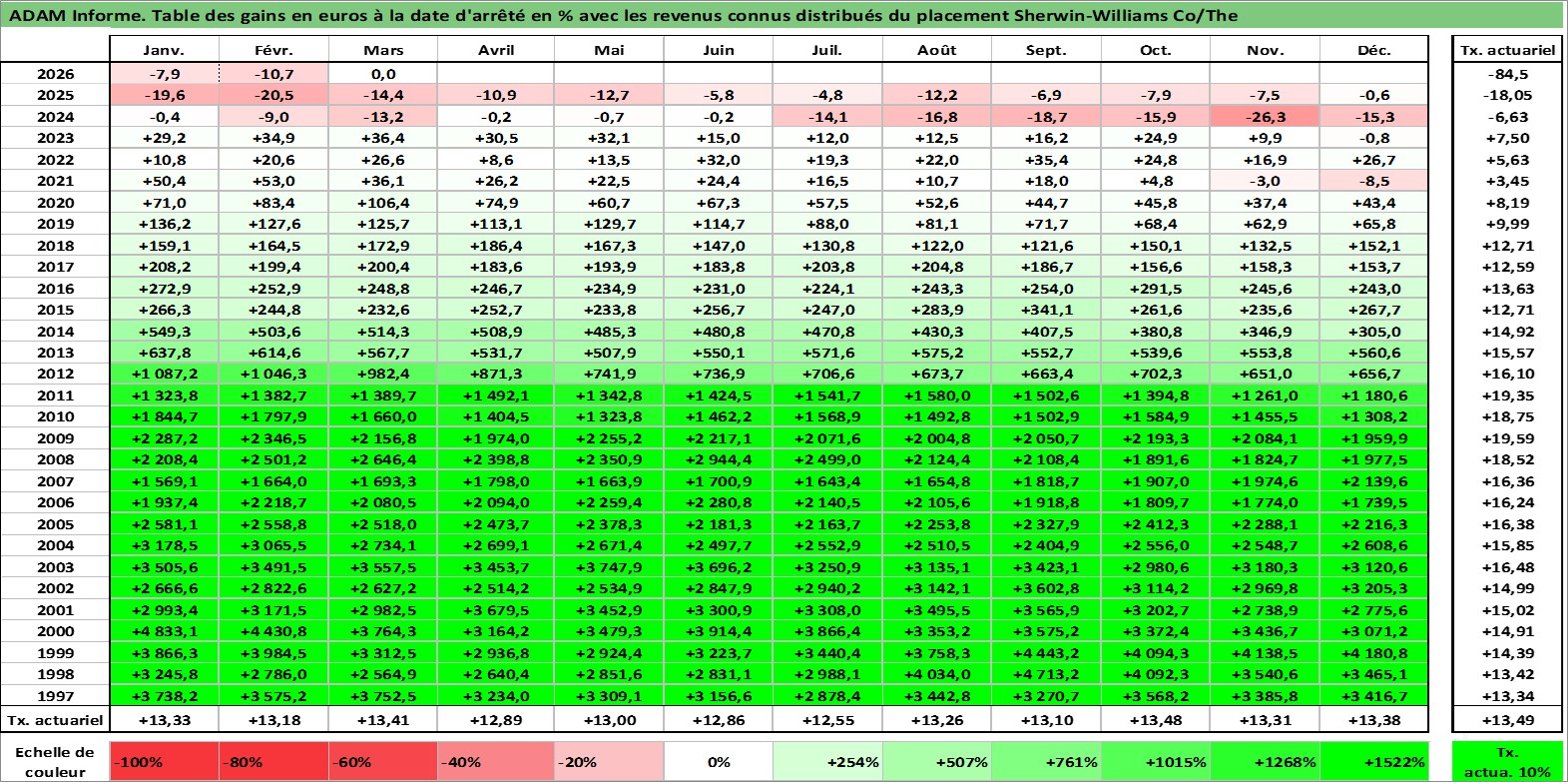Image resolution: width=1568 pixels, height=782 pixels.
Task: Click the +106,4 cell for March 2020
Action: click(x=383, y=203)
